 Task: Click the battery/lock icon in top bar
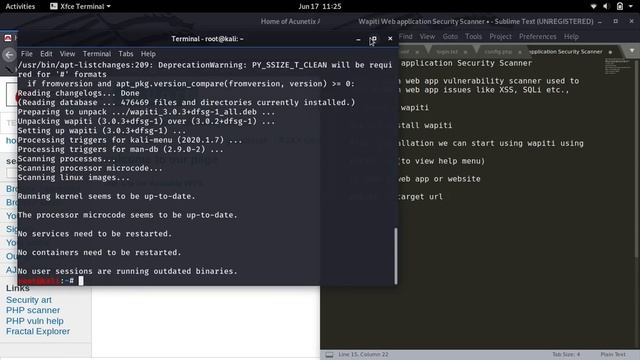click(x=620, y=6)
